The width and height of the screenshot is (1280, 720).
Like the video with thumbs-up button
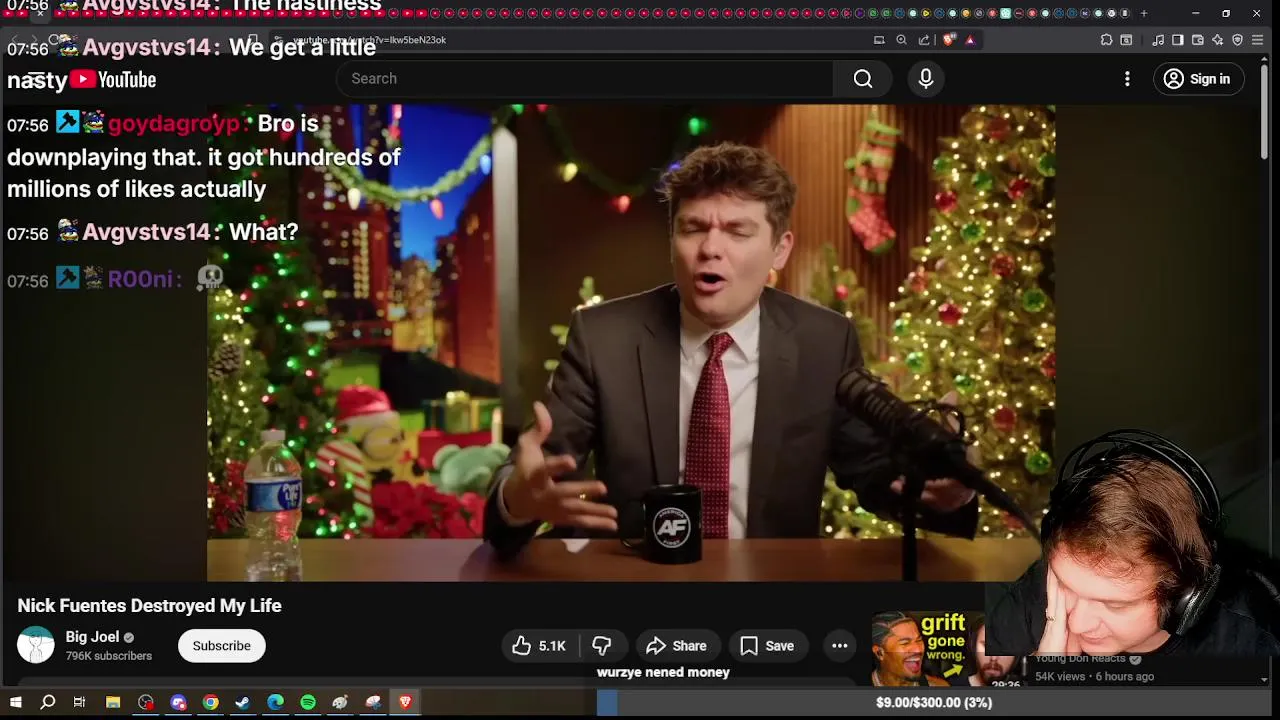[x=540, y=646]
